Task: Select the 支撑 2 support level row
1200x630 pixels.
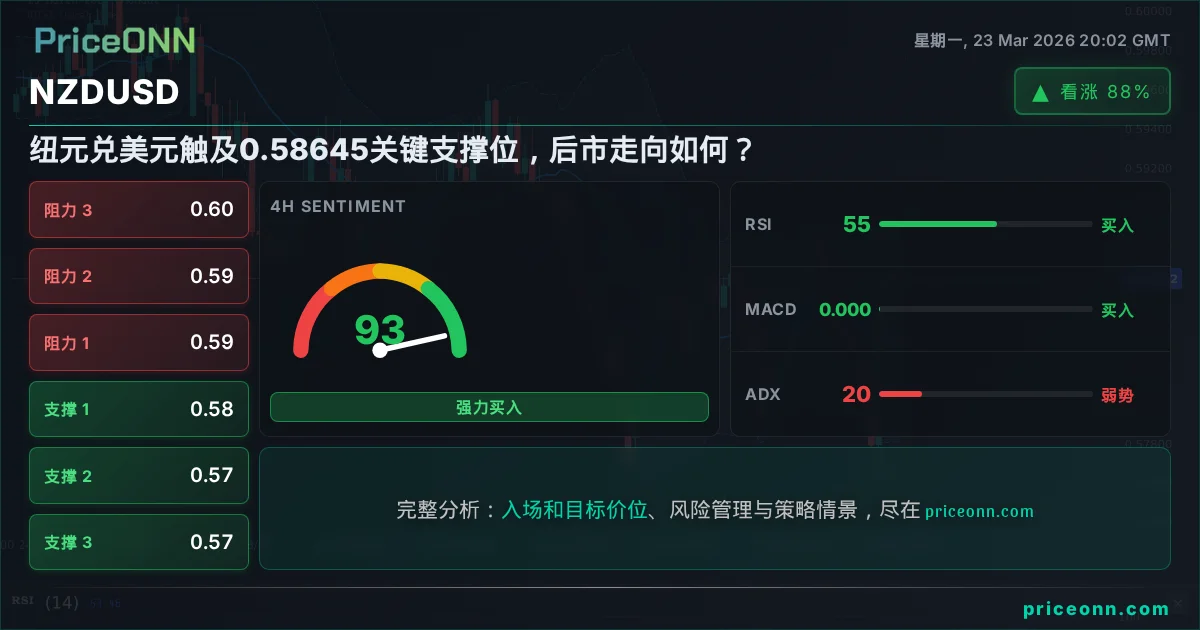Action: coord(139,476)
